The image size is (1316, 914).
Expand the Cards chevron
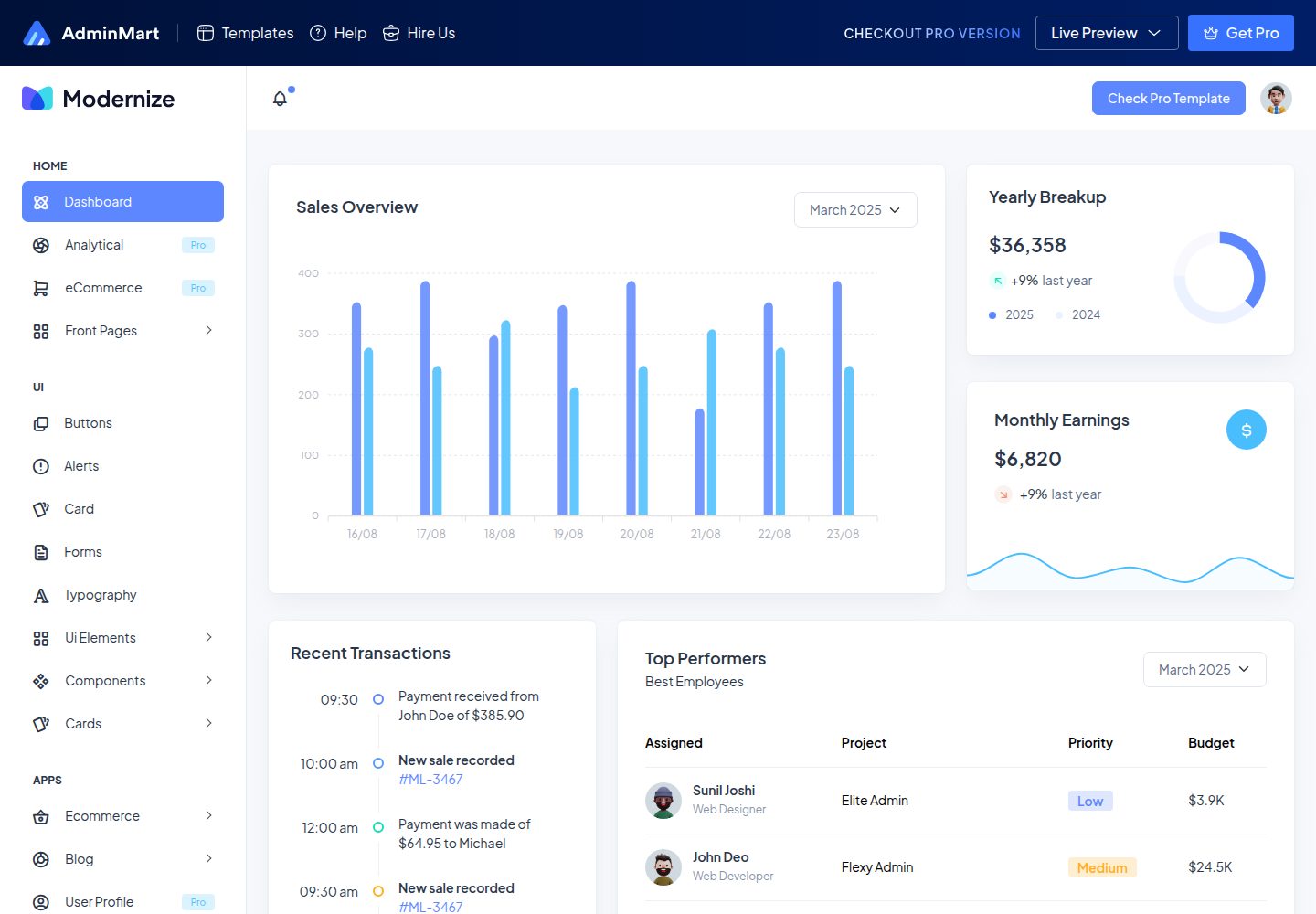tap(208, 723)
